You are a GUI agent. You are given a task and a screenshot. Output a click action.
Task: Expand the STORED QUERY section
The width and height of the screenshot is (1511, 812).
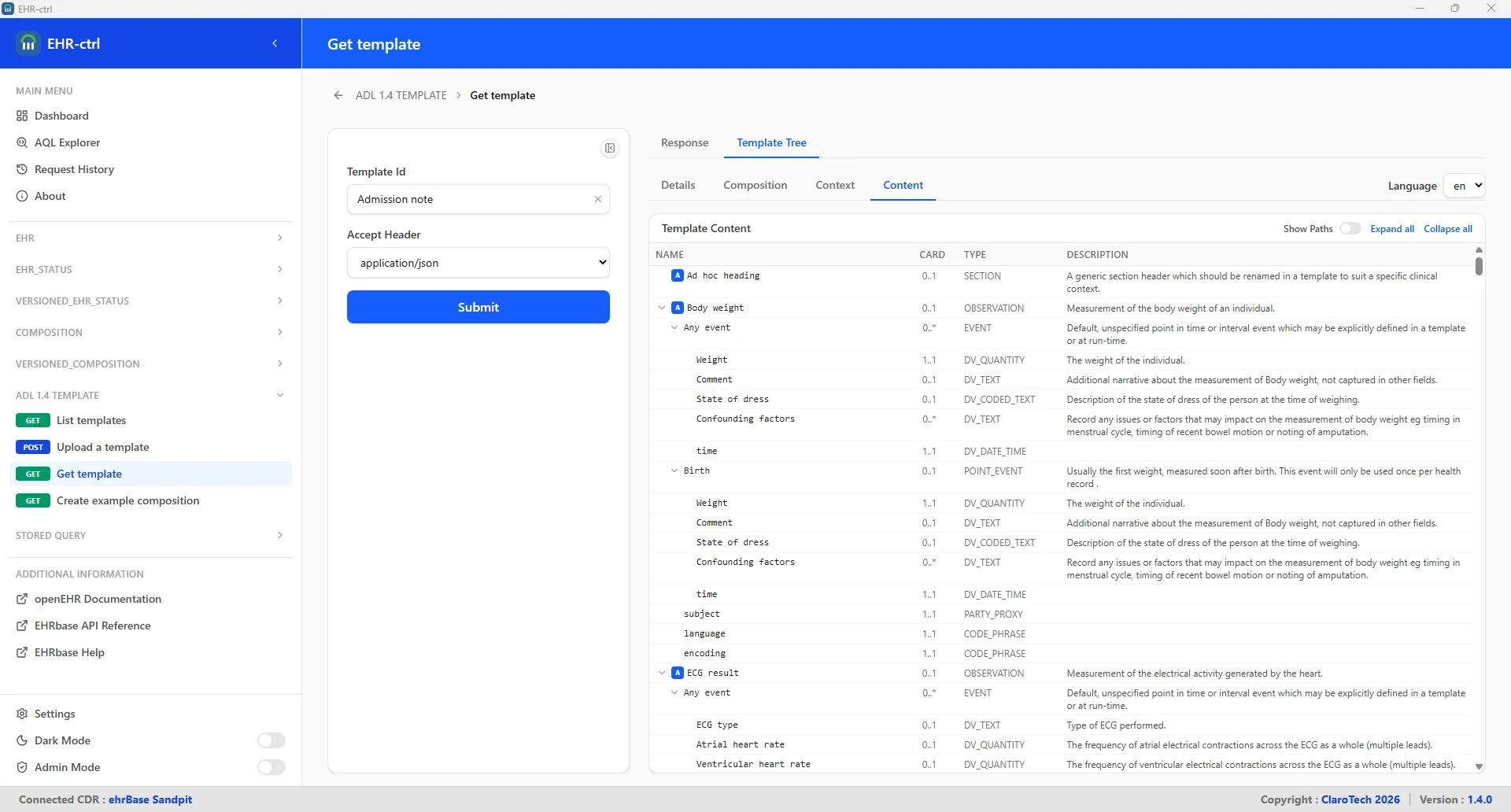(150, 535)
